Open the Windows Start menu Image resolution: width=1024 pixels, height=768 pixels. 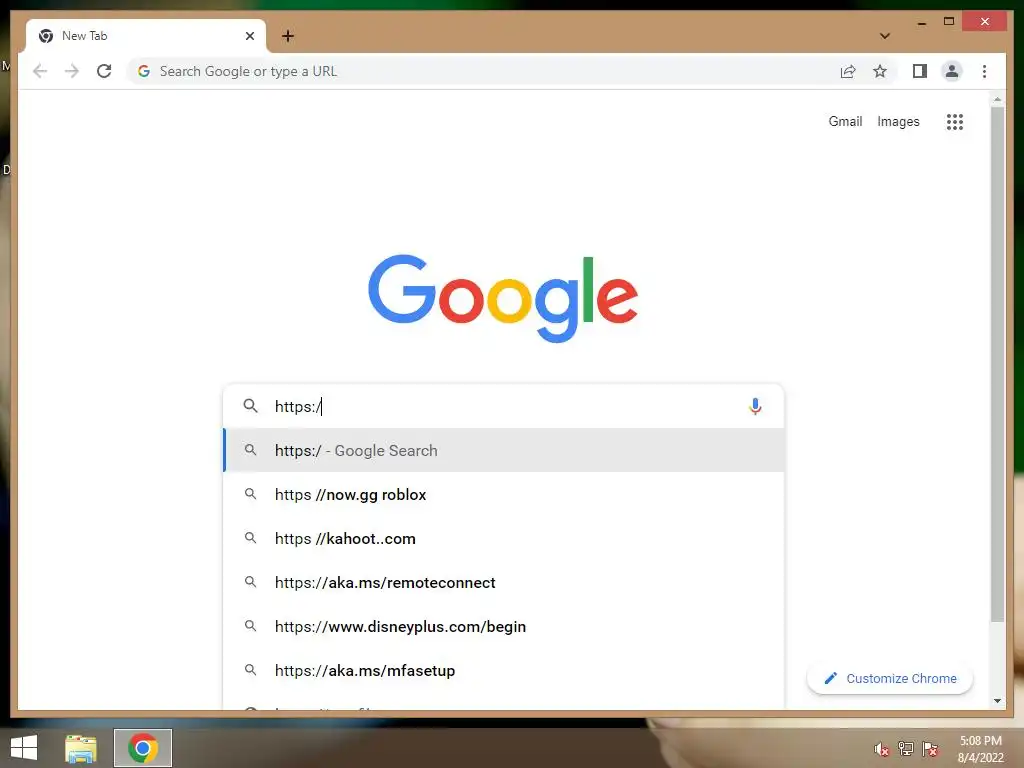(x=24, y=748)
